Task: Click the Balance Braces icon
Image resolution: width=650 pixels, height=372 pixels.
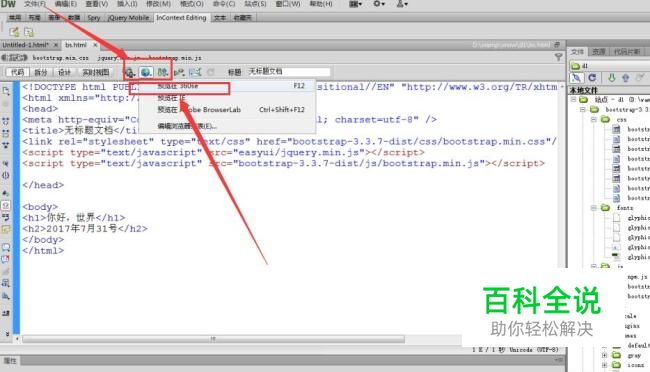Action: click(6, 175)
